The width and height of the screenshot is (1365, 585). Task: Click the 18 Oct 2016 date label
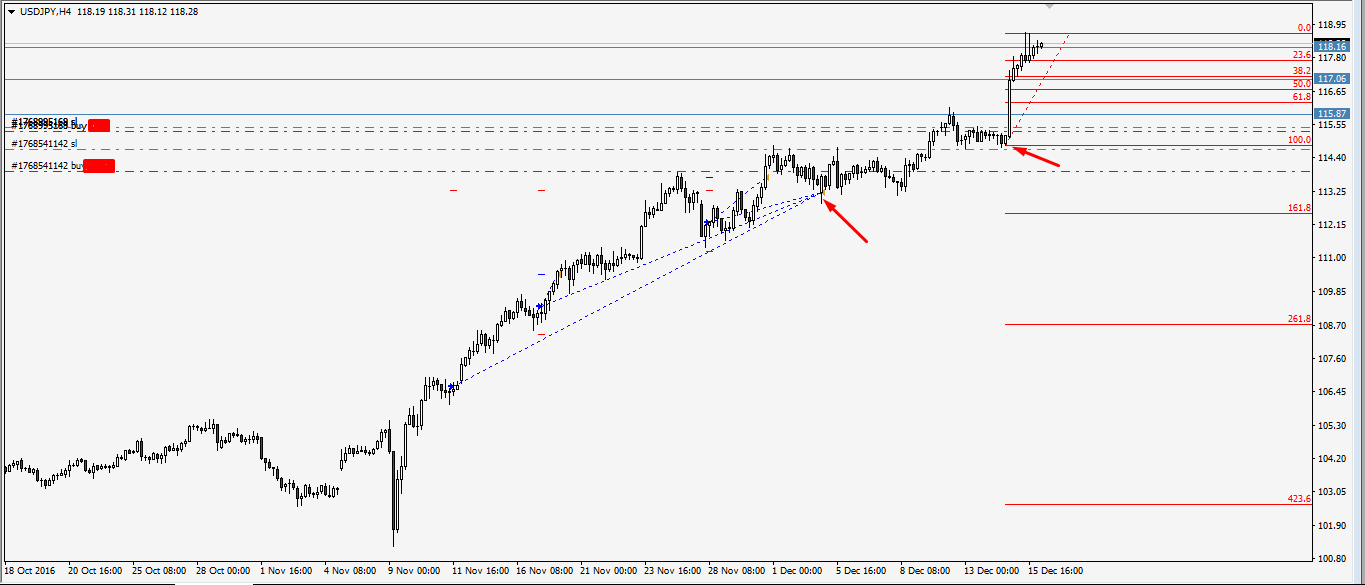click(29, 571)
